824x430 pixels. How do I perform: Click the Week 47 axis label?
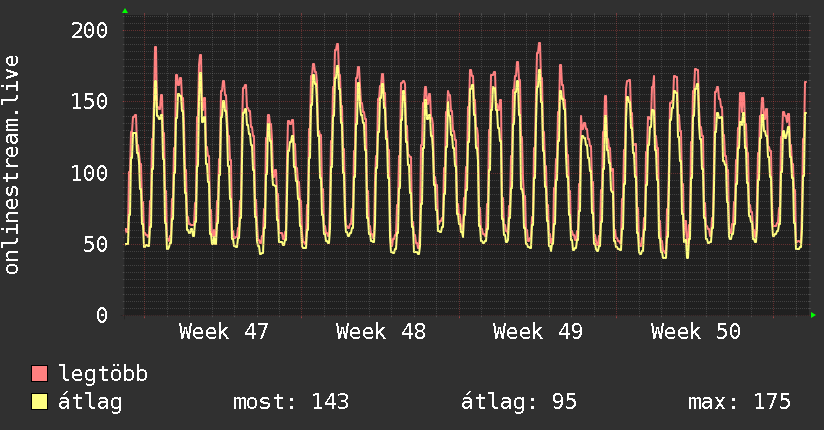pyautogui.click(x=224, y=331)
